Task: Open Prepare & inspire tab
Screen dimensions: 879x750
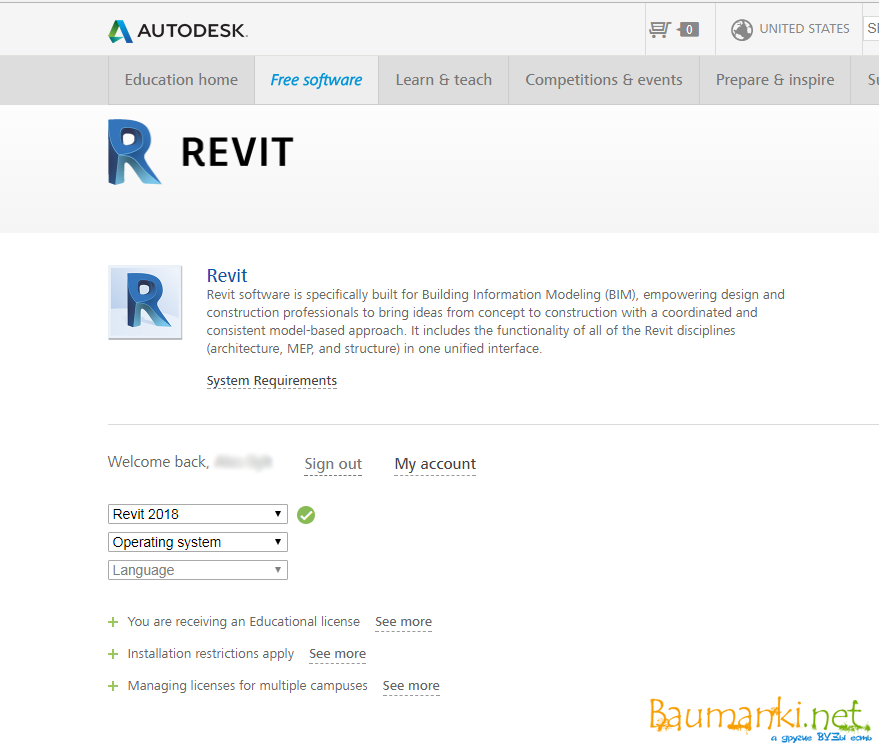Action: pos(775,80)
